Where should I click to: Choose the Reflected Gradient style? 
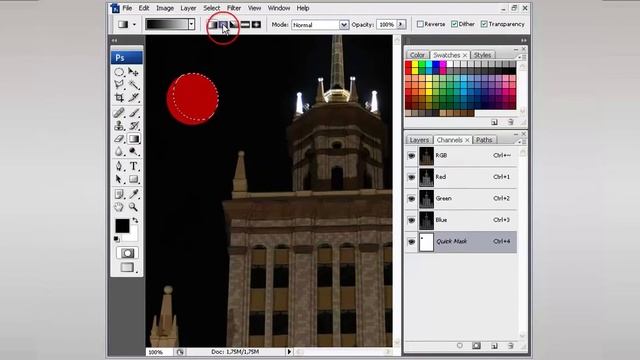[x=245, y=24]
